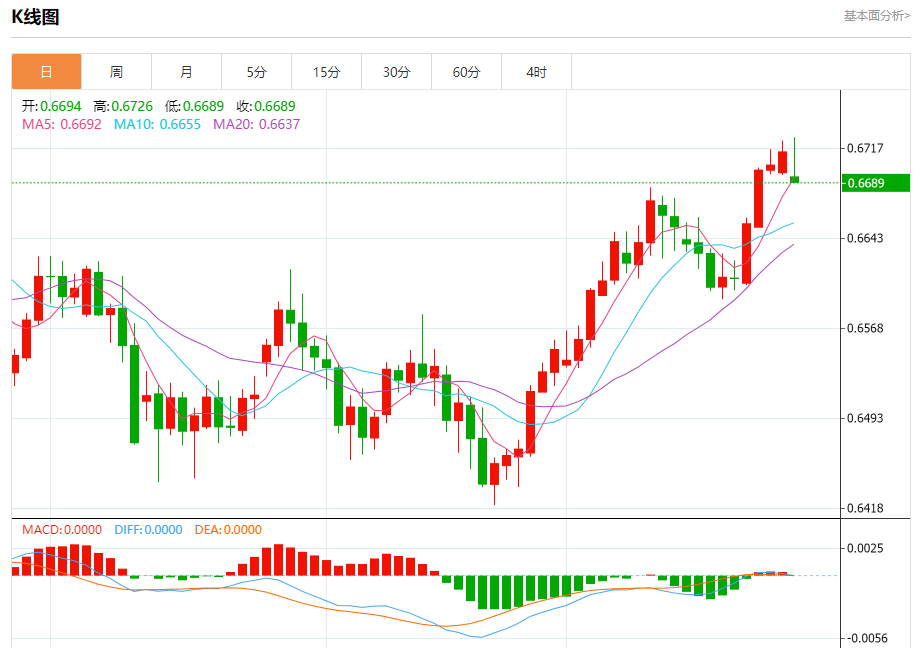The height and width of the screenshot is (648, 917).
Task: Click the MA20 indicator value label
Action: 256,125
